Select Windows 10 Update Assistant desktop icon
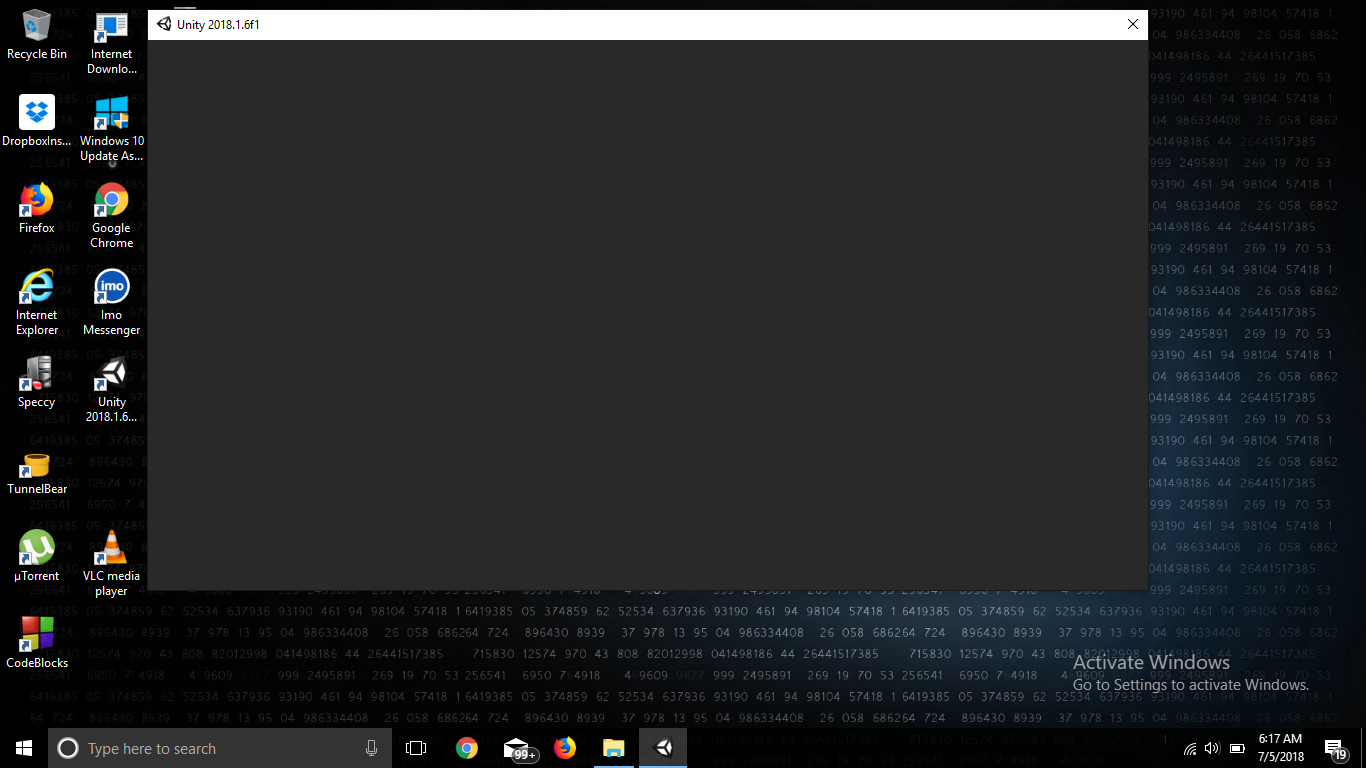 tap(112, 129)
